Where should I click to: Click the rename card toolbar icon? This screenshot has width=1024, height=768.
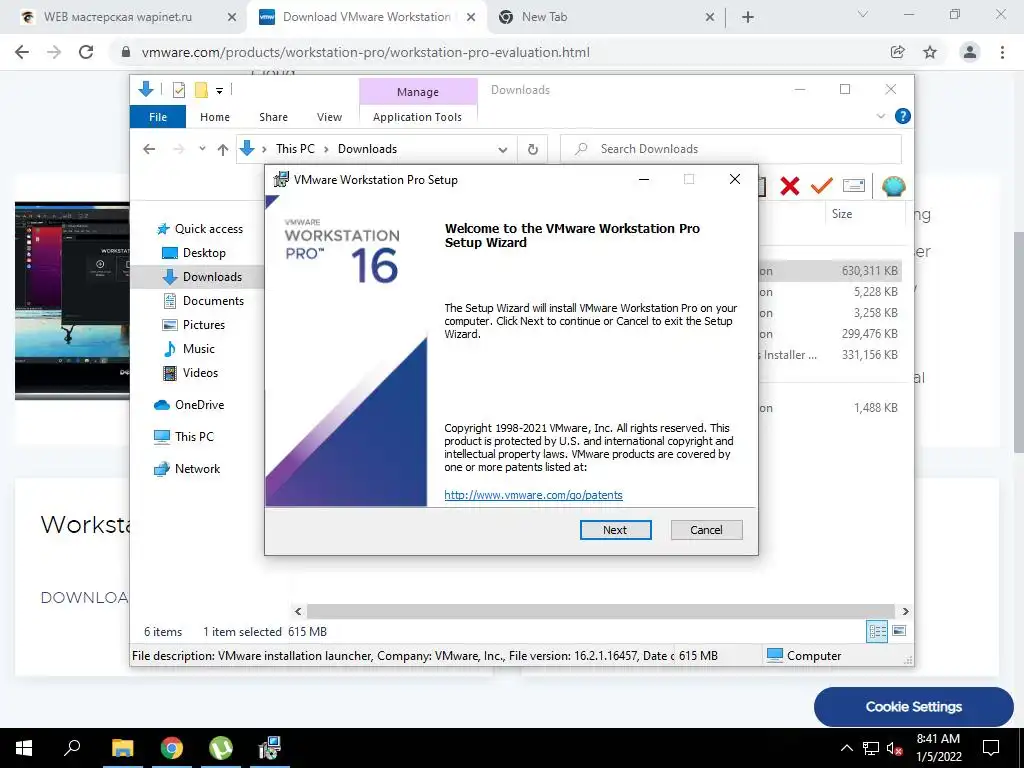tap(854, 186)
